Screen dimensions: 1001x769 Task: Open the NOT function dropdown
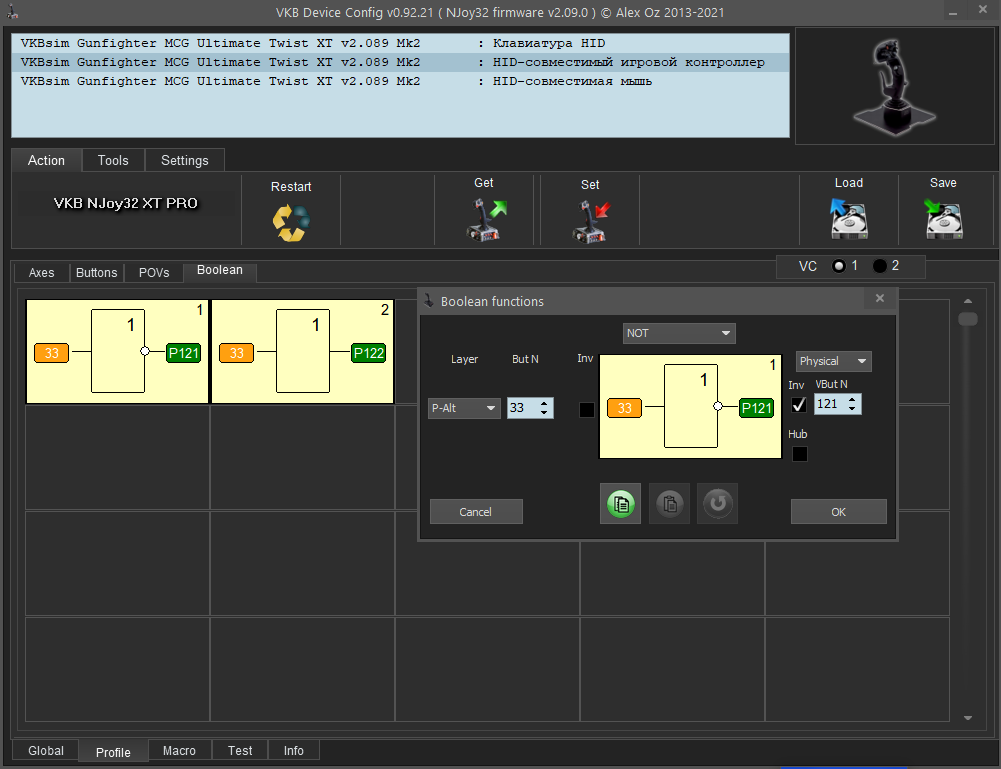click(x=679, y=333)
